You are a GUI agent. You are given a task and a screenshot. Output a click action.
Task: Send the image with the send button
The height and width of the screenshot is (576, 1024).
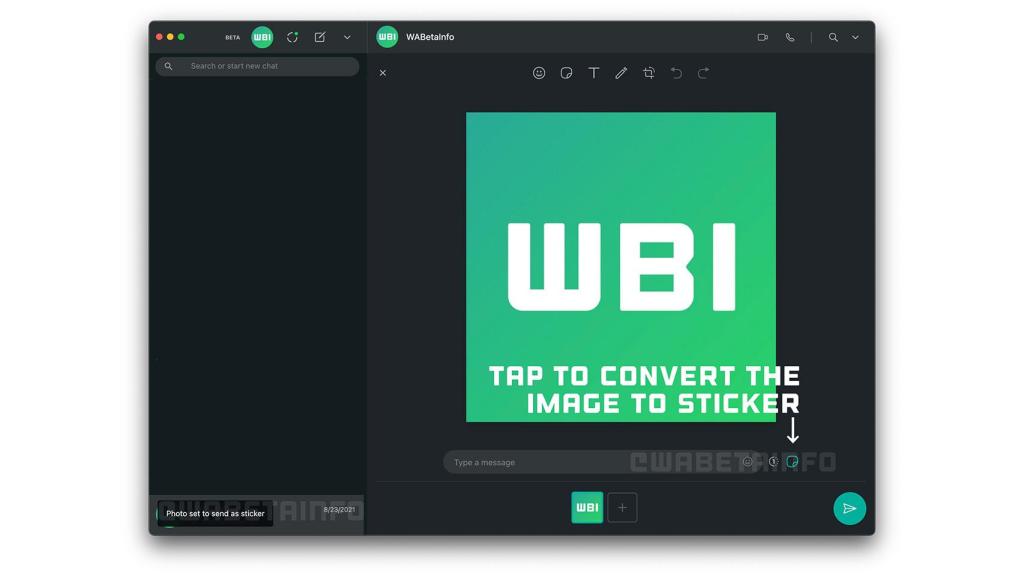849,508
